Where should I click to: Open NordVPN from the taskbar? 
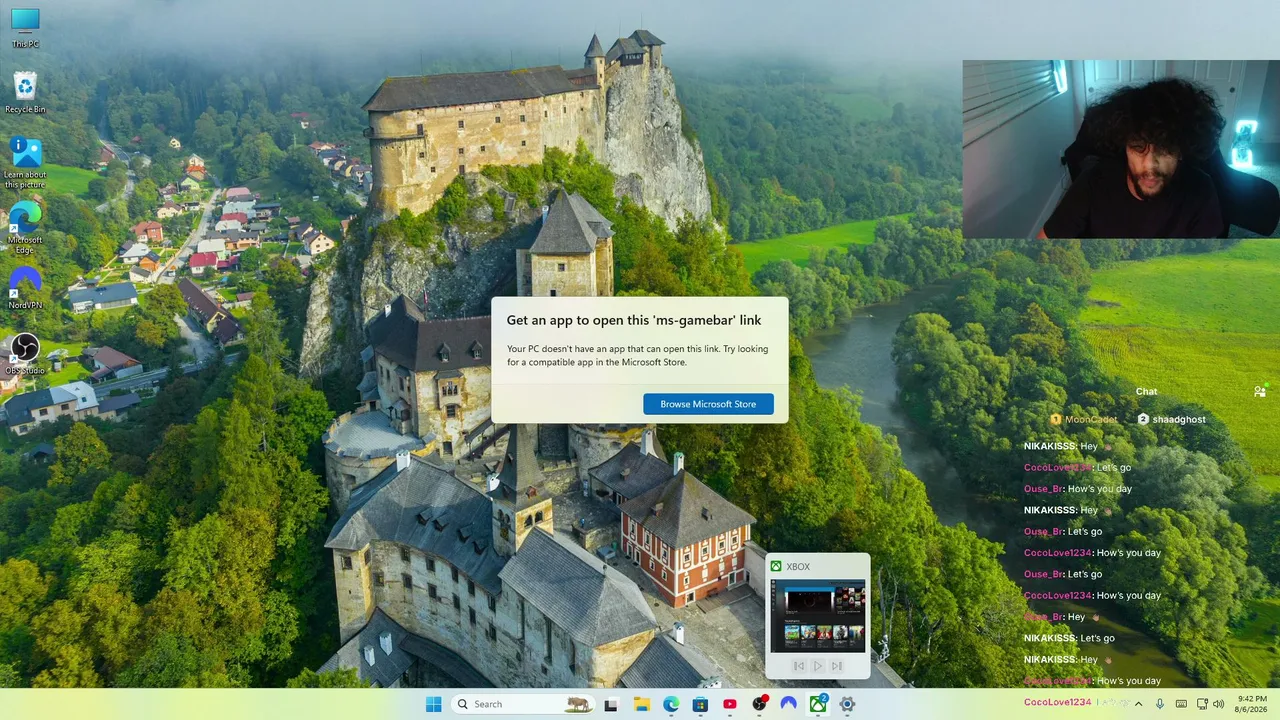tap(789, 704)
